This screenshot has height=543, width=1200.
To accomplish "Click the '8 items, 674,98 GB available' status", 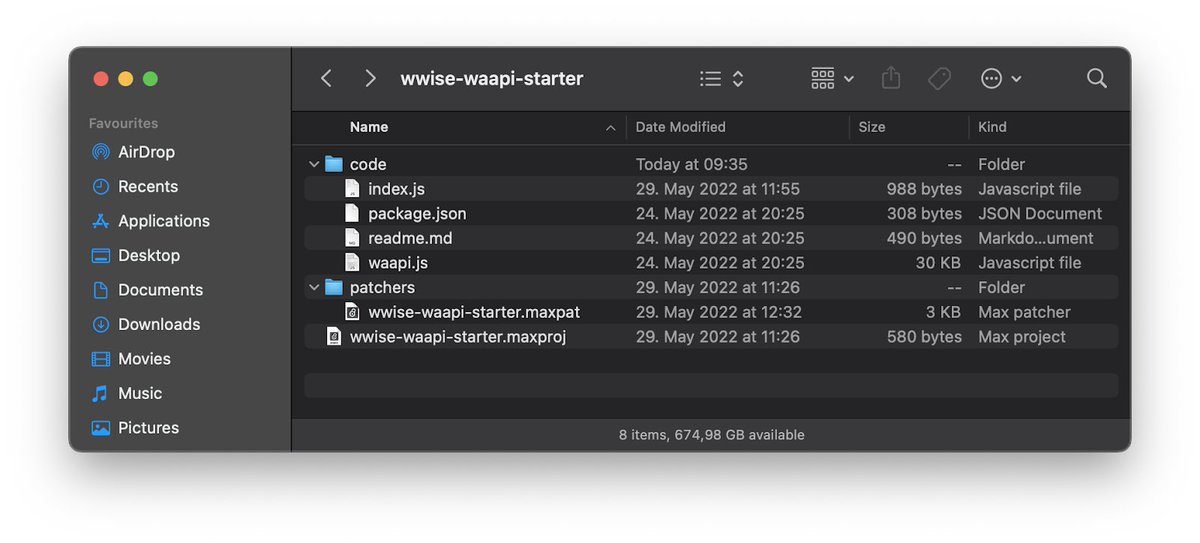I will click(711, 435).
